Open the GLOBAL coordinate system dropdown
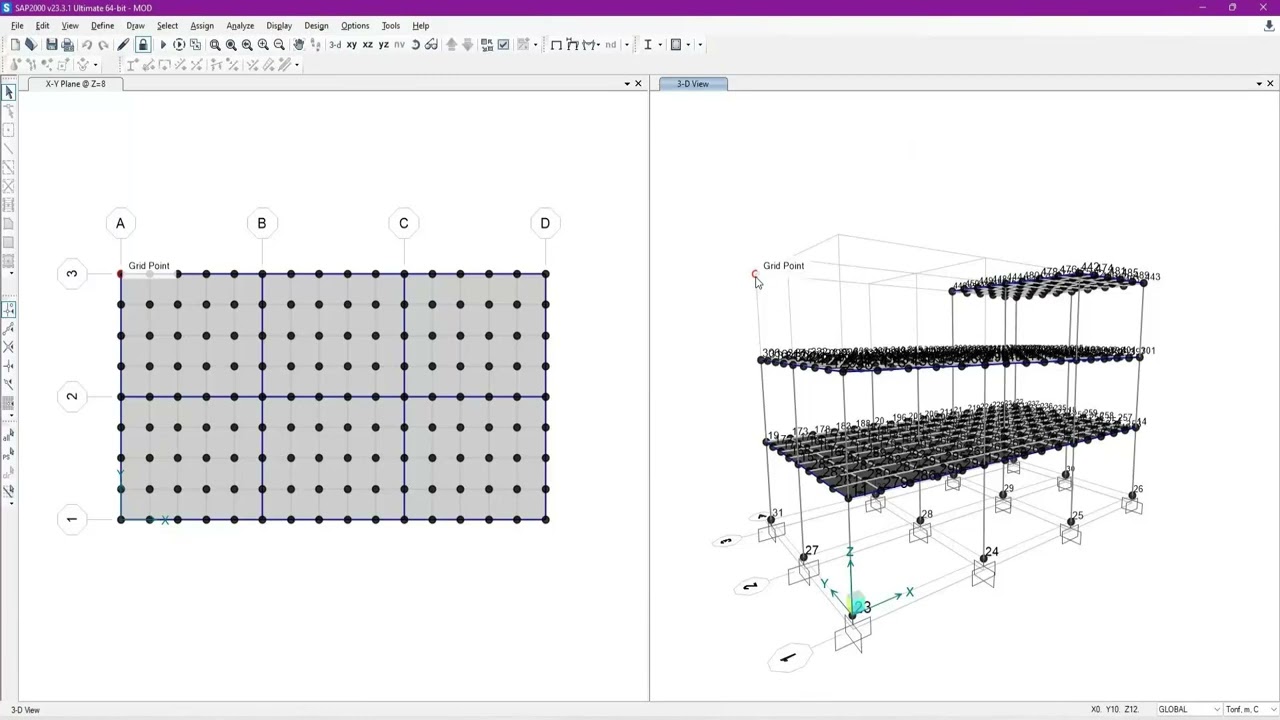The height and width of the screenshot is (720, 1280). [x=1188, y=709]
